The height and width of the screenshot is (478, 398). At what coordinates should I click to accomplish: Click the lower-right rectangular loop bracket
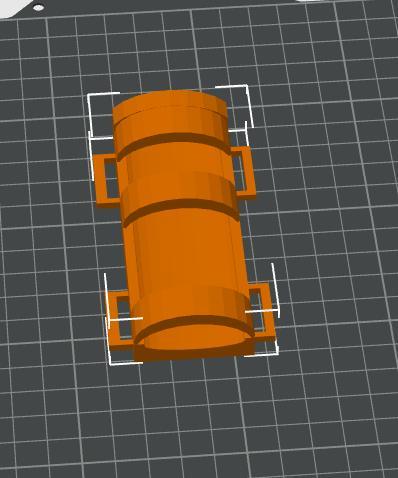click(263, 312)
